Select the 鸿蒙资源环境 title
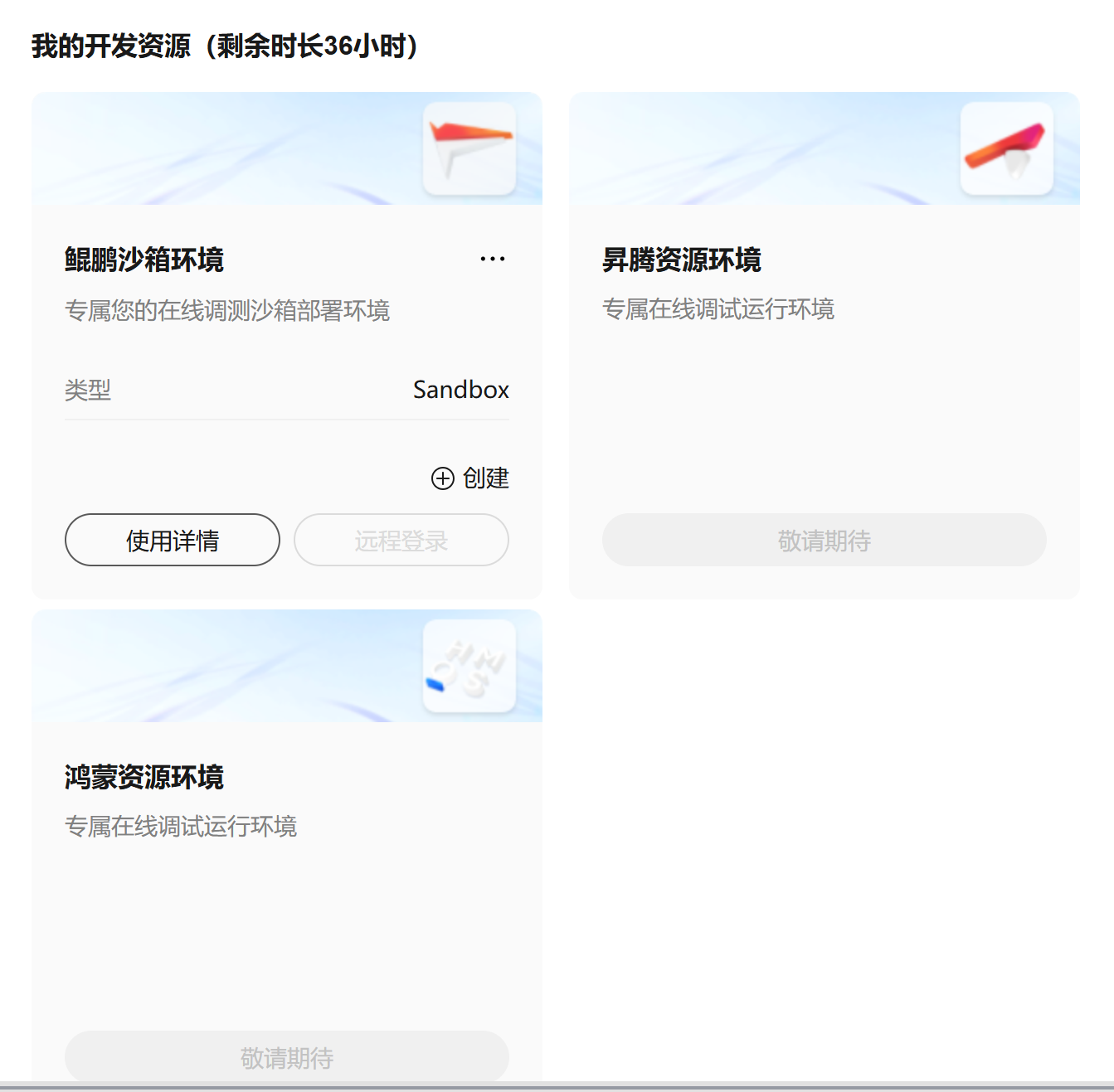Viewport: 1114px width, 1092px height. pyautogui.click(x=144, y=777)
